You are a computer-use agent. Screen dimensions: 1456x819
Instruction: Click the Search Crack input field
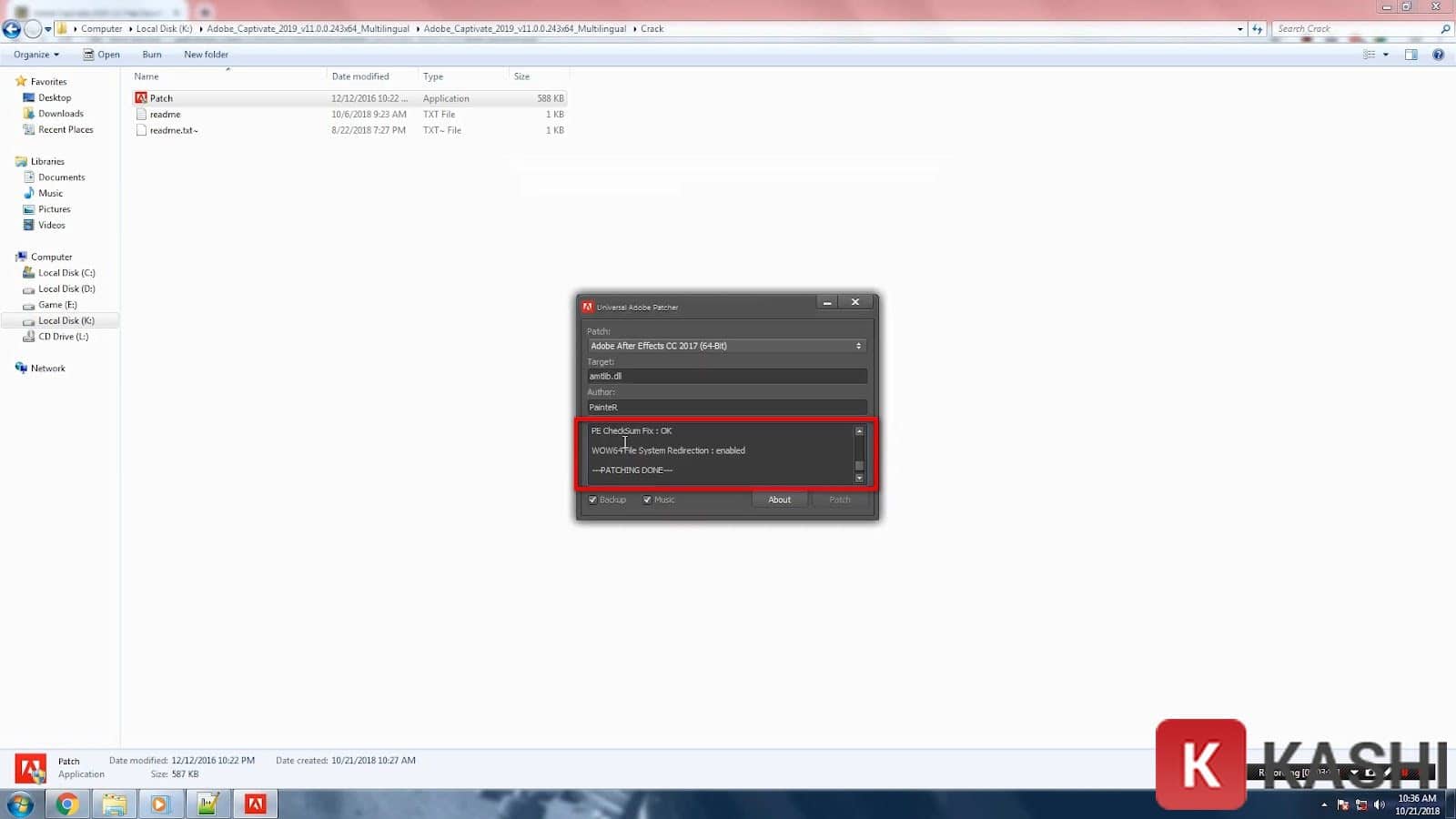(x=1354, y=29)
